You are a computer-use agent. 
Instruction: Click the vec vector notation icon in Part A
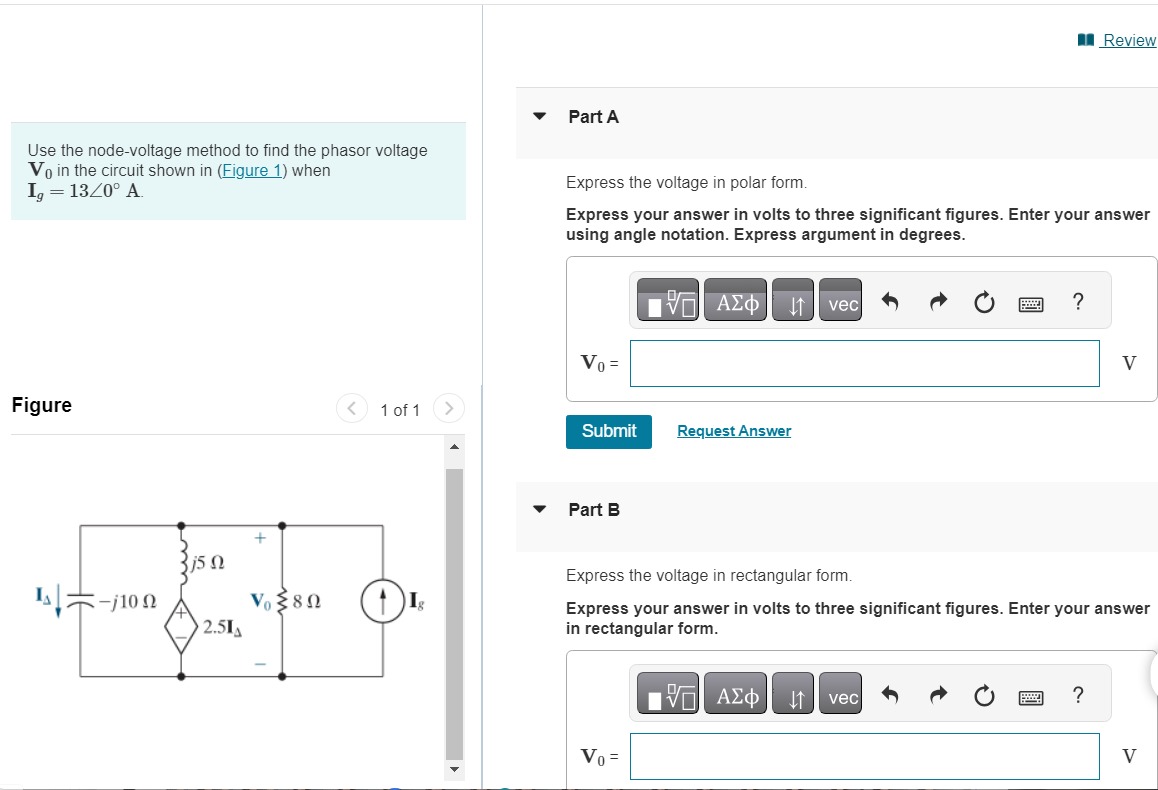[840, 302]
